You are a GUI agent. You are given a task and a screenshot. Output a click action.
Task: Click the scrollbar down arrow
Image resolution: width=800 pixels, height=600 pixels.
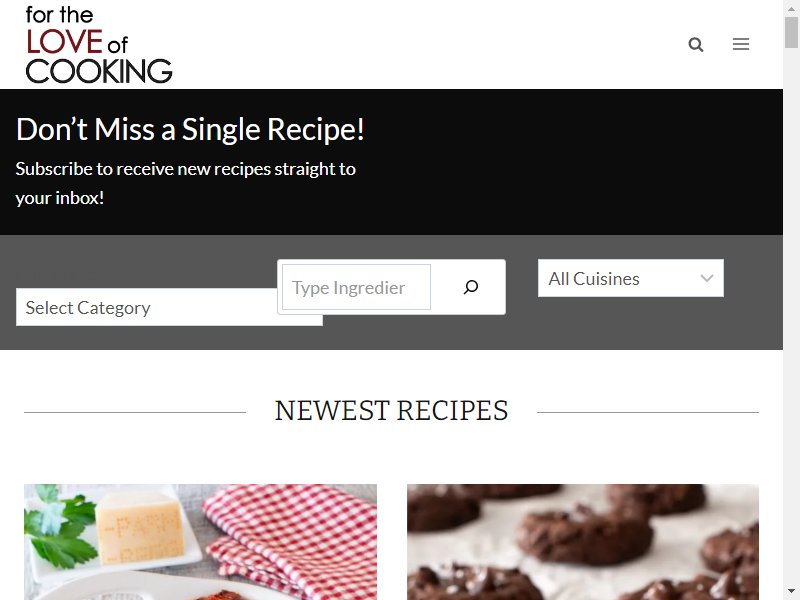[791, 592]
